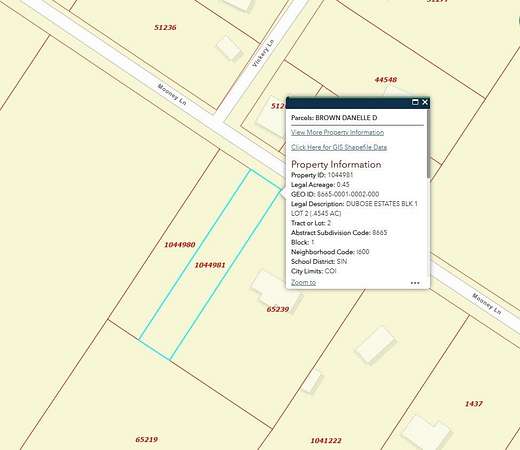The image size is (520, 450).
Task: Open the popup's three-dot more options menu
Action: coord(415,283)
